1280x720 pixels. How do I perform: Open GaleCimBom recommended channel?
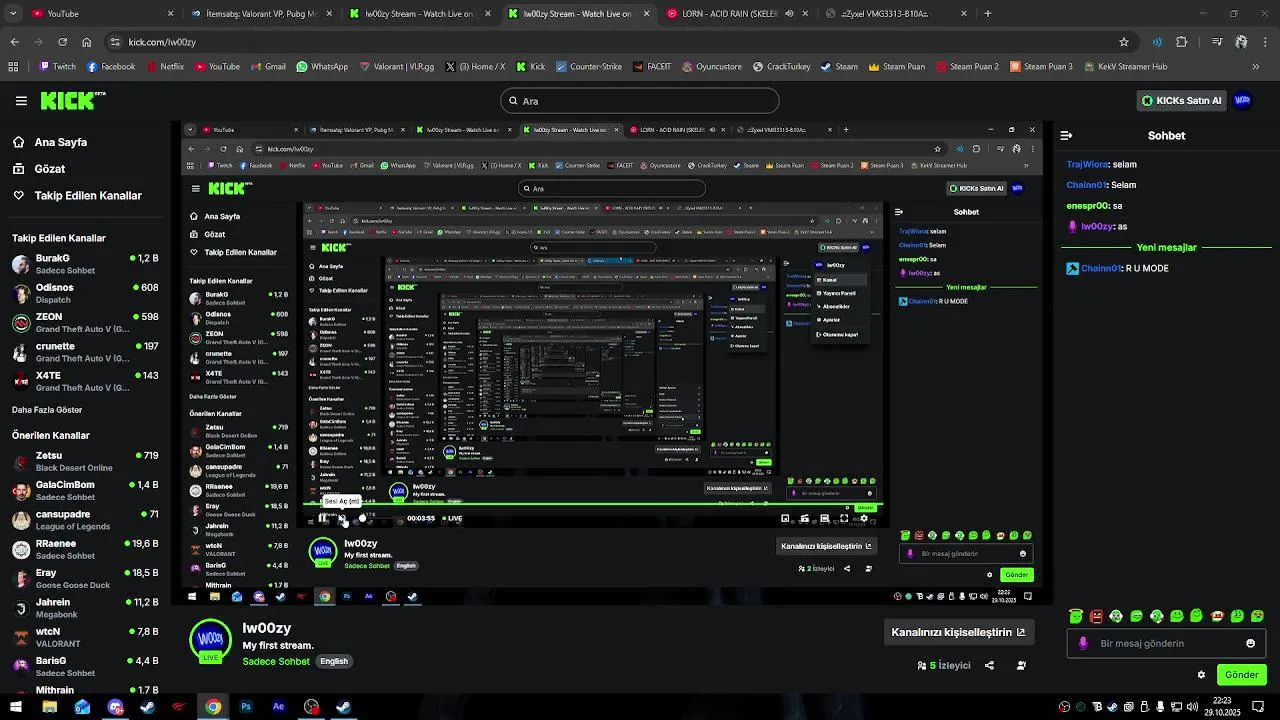(85, 491)
